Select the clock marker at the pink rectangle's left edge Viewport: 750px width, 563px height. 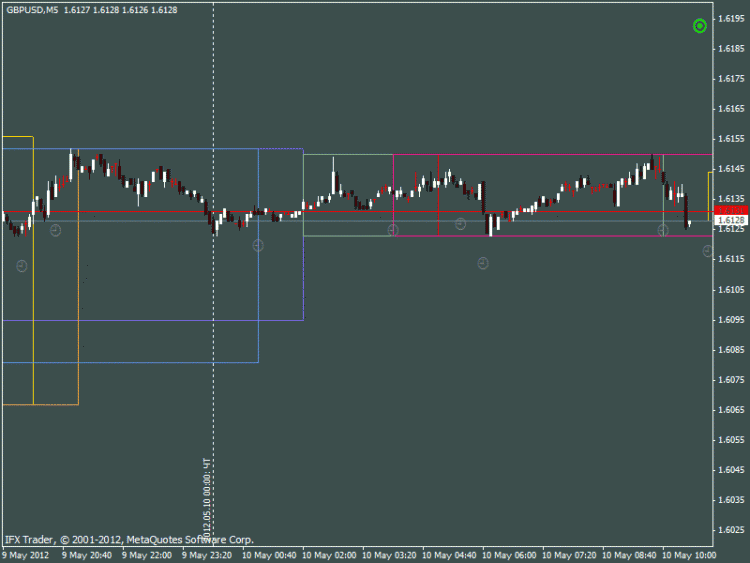pyautogui.click(x=393, y=230)
